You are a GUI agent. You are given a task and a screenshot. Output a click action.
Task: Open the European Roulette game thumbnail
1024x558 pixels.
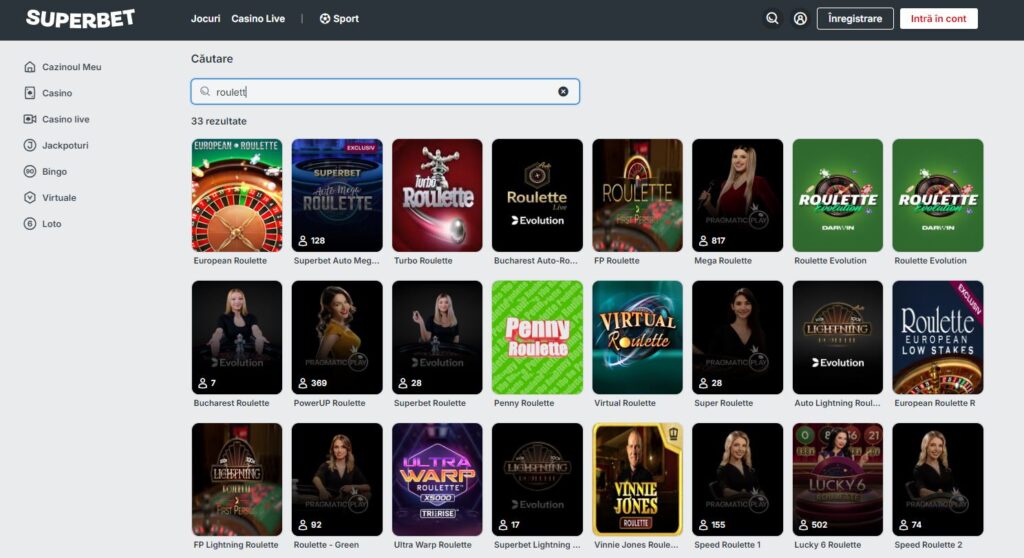(x=237, y=195)
